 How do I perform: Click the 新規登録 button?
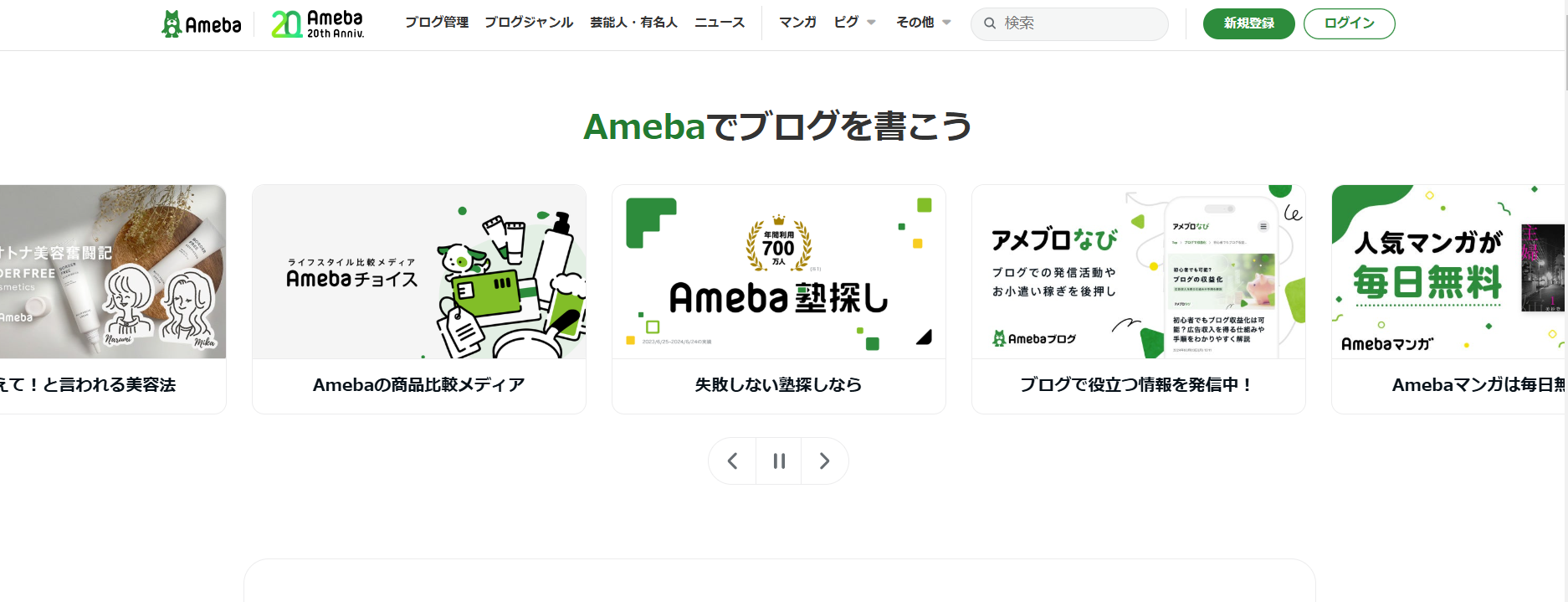coord(1248,23)
